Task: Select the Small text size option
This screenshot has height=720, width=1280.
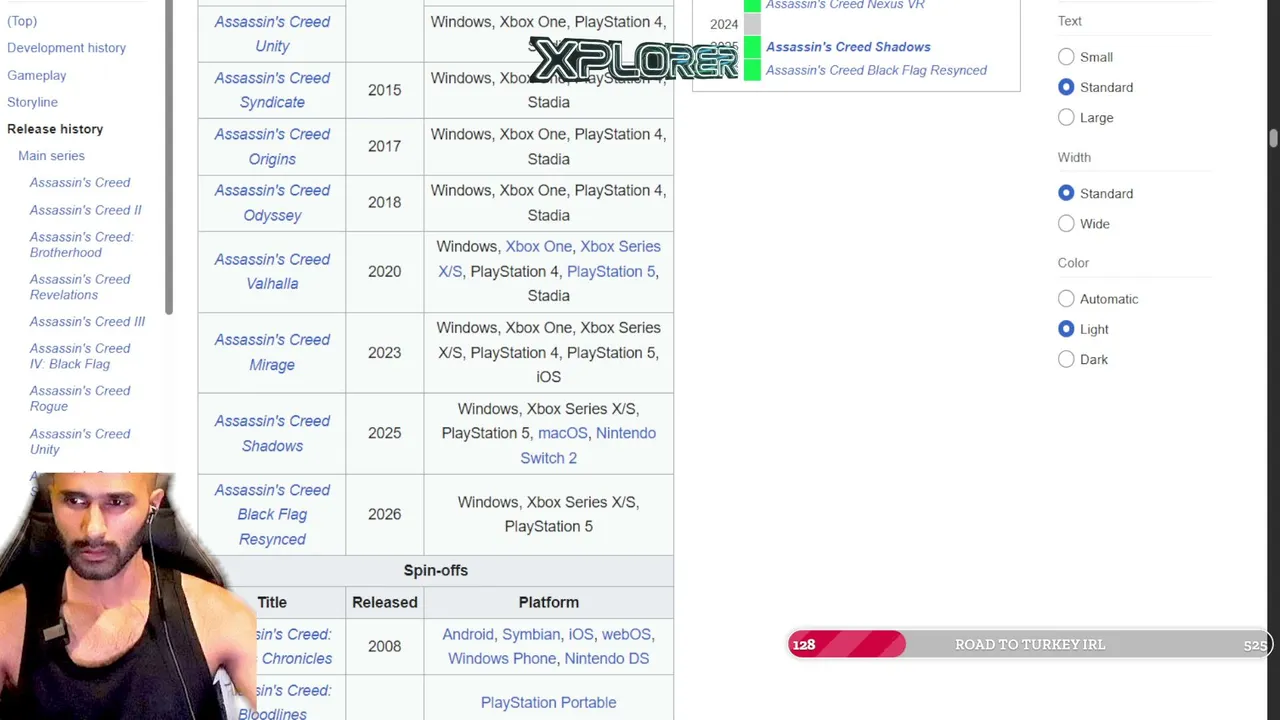Action: [1066, 57]
